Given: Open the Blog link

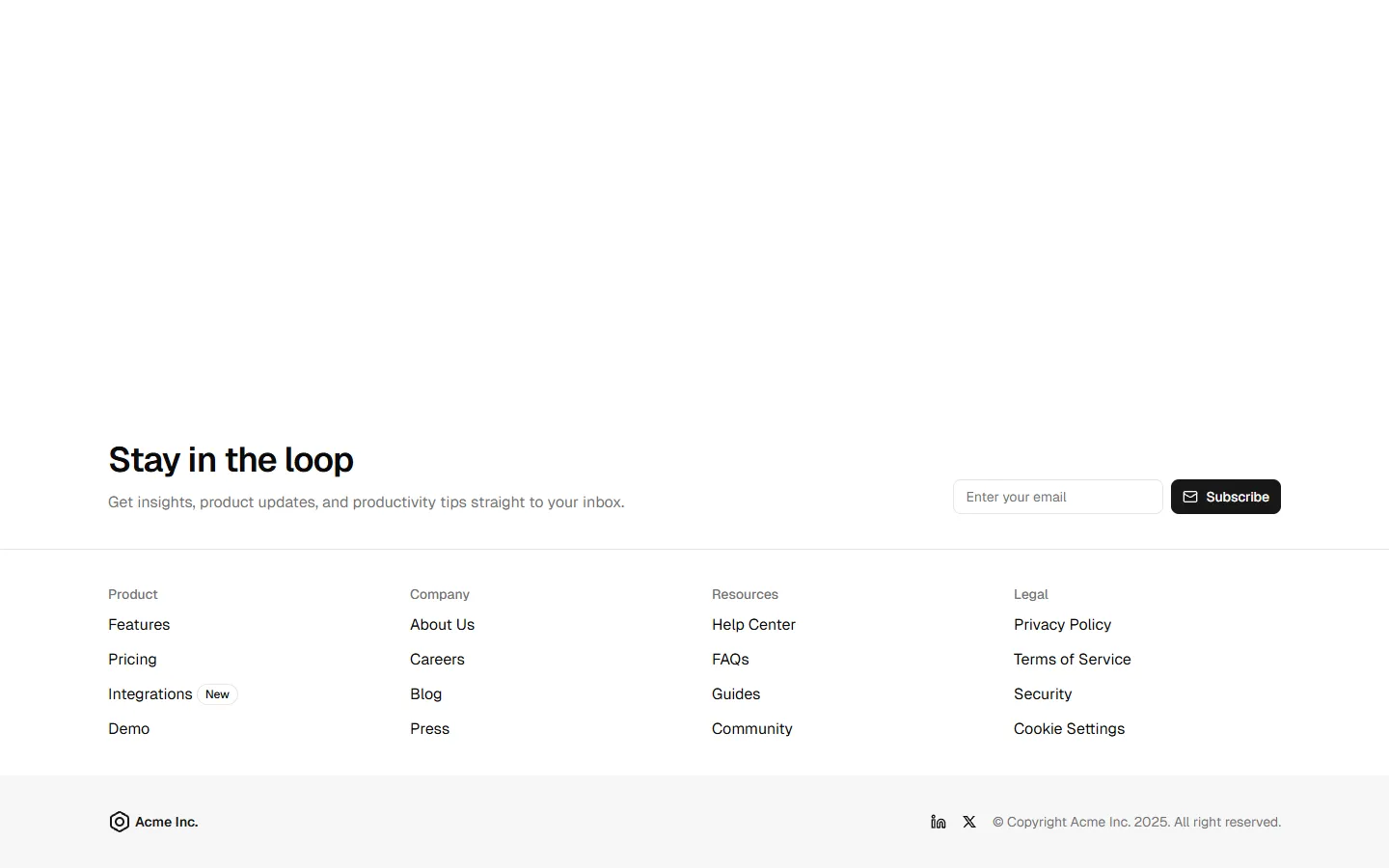Looking at the screenshot, I should [425, 693].
